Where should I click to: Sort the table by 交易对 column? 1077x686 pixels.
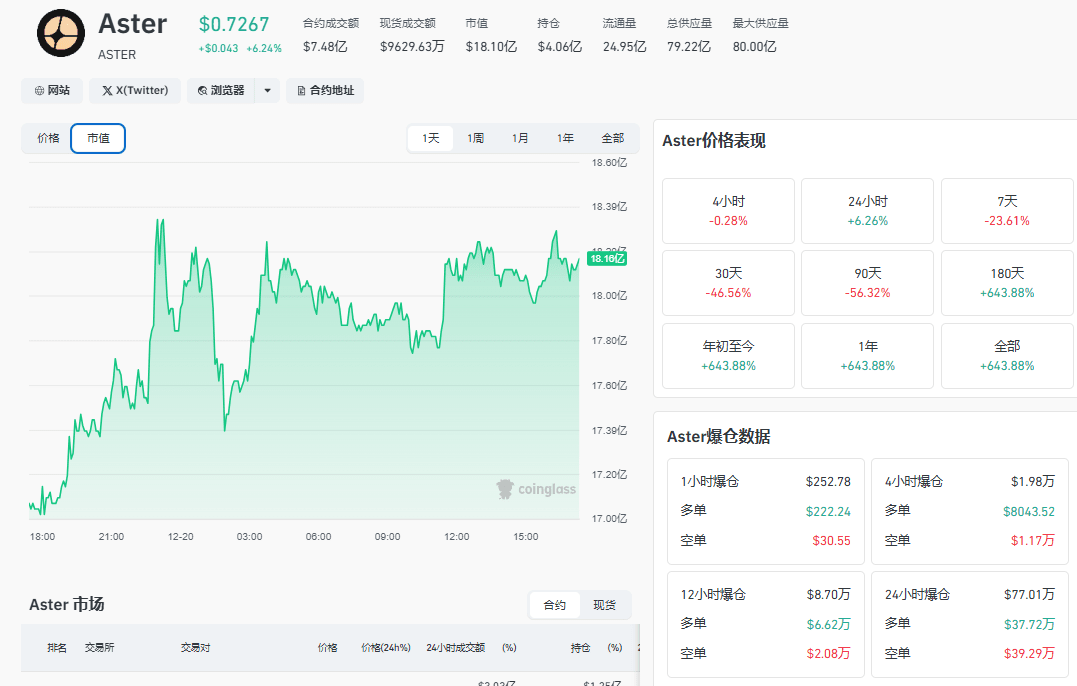tap(195, 648)
